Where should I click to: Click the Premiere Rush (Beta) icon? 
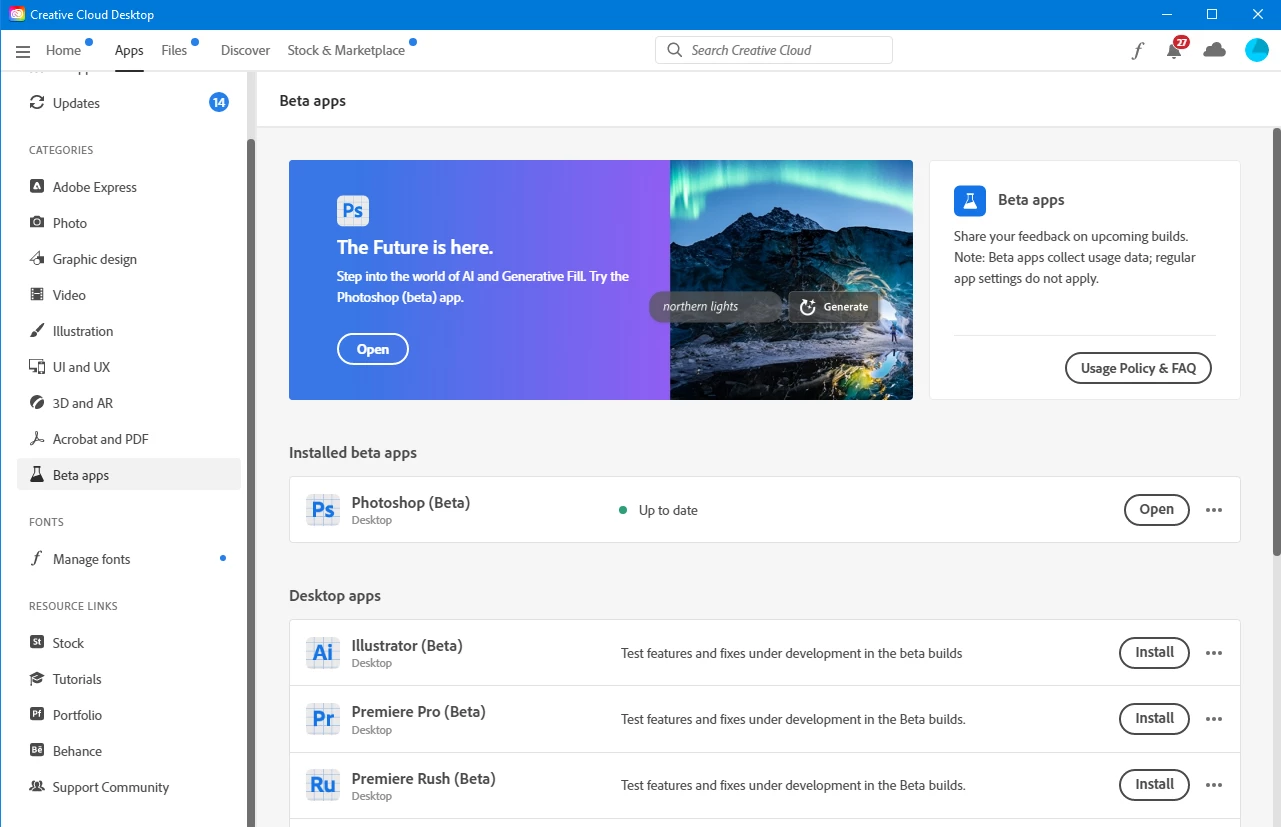pos(323,785)
